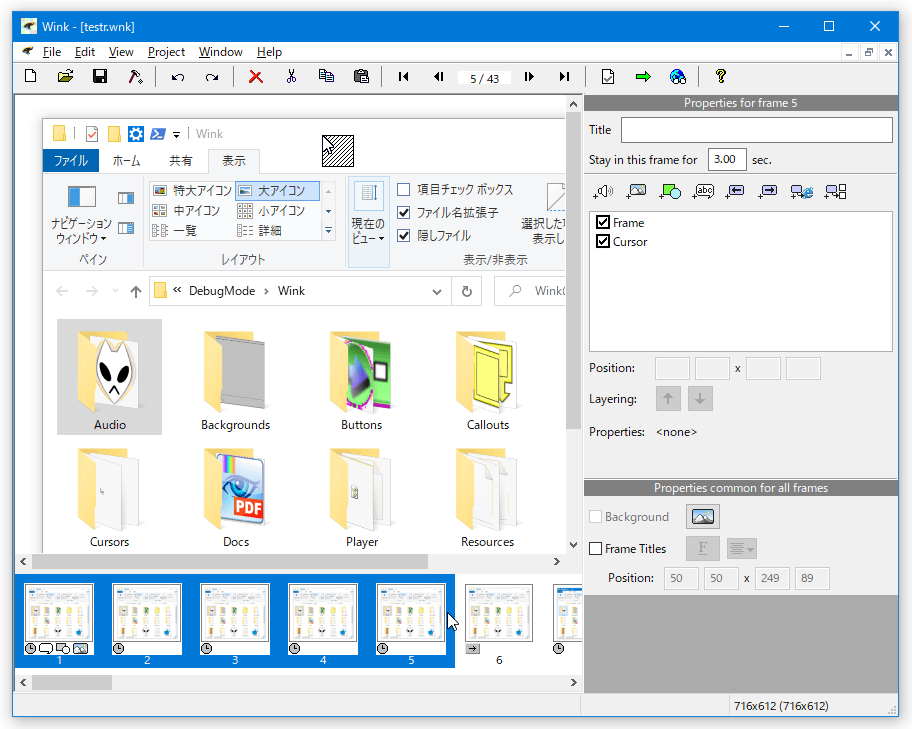Click the frame titles X position field showing 50
Image resolution: width=912 pixels, height=729 pixels.
tap(681, 578)
